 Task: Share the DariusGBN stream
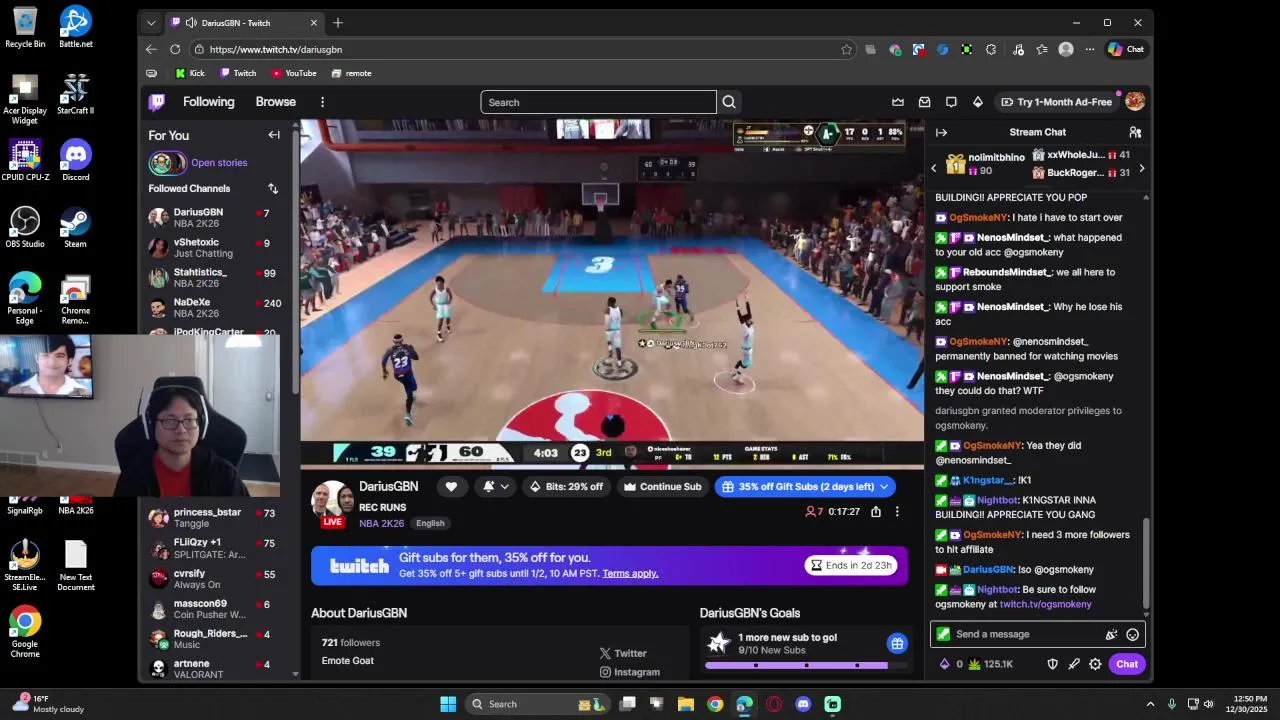tap(876, 512)
